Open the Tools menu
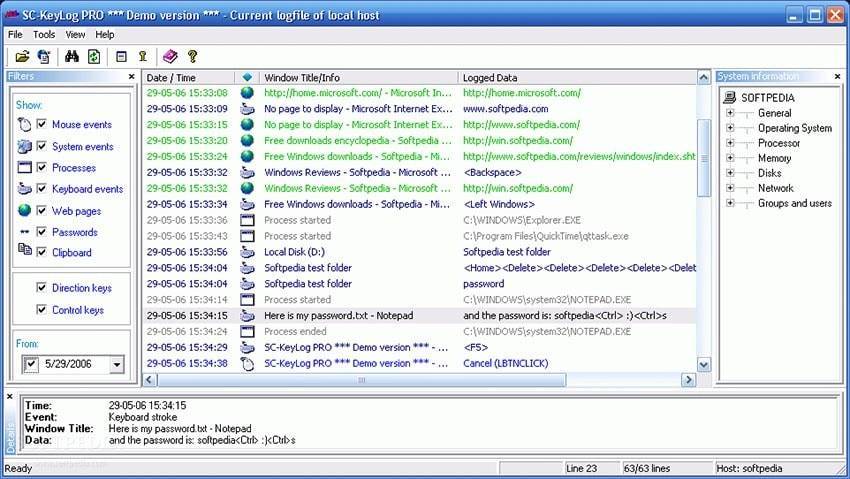The width and height of the screenshot is (850, 479). click(x=44, y=34)
